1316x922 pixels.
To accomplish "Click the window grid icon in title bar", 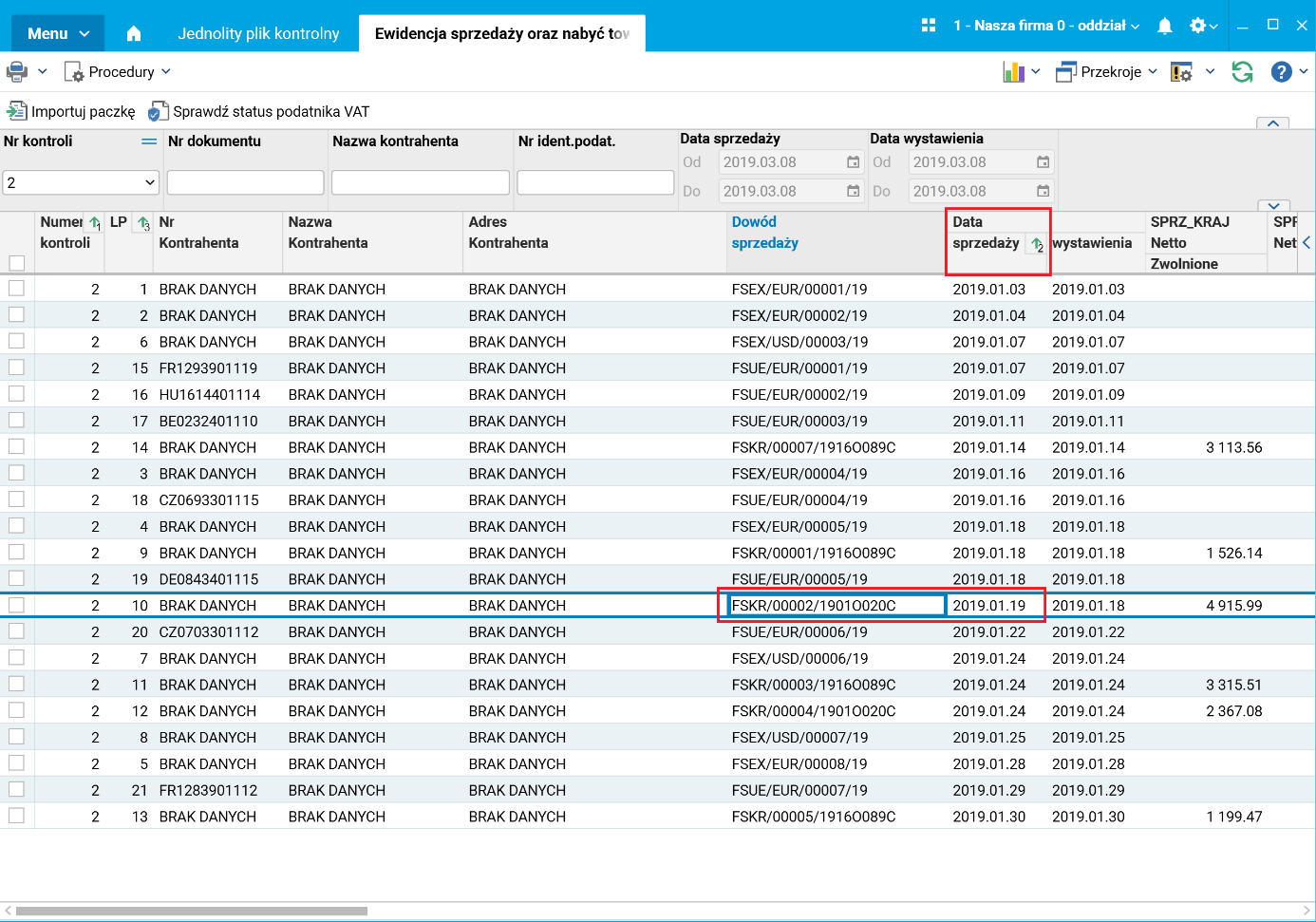I will tap(929, 26).
